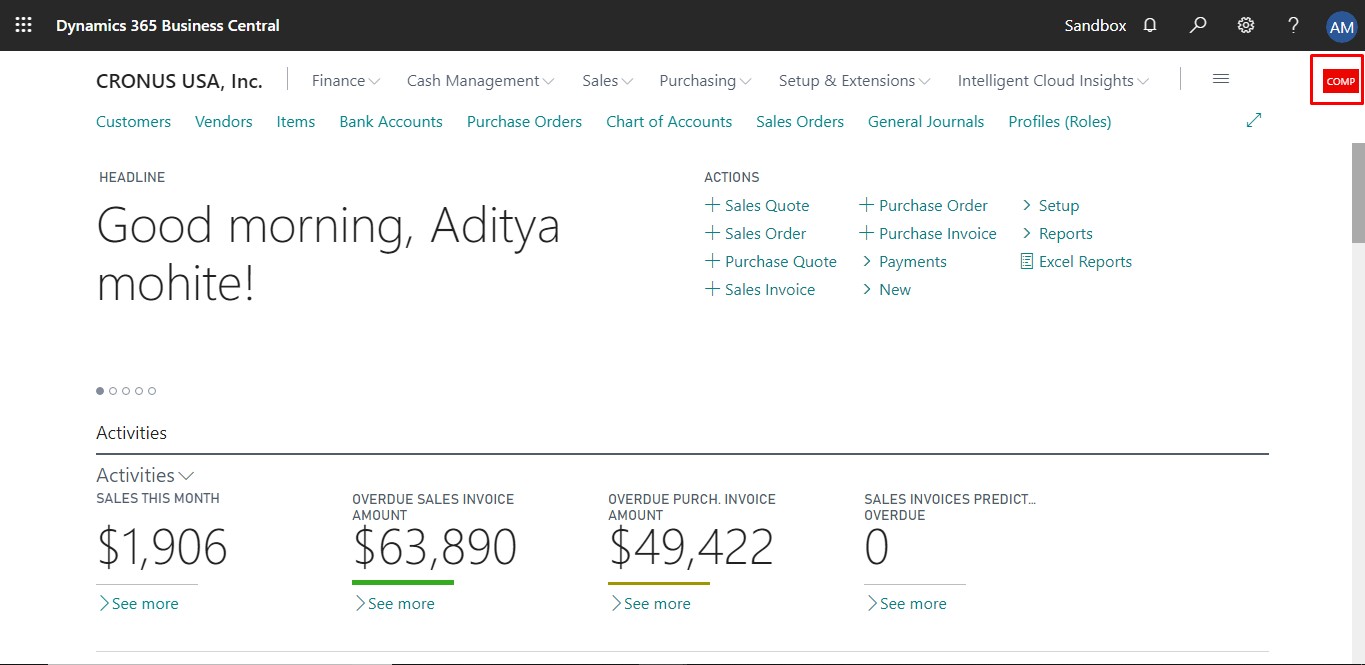Screen dimensions: 1365x665
Task: Create a new Purchase Invoice
Action: [x=928, y=233]
